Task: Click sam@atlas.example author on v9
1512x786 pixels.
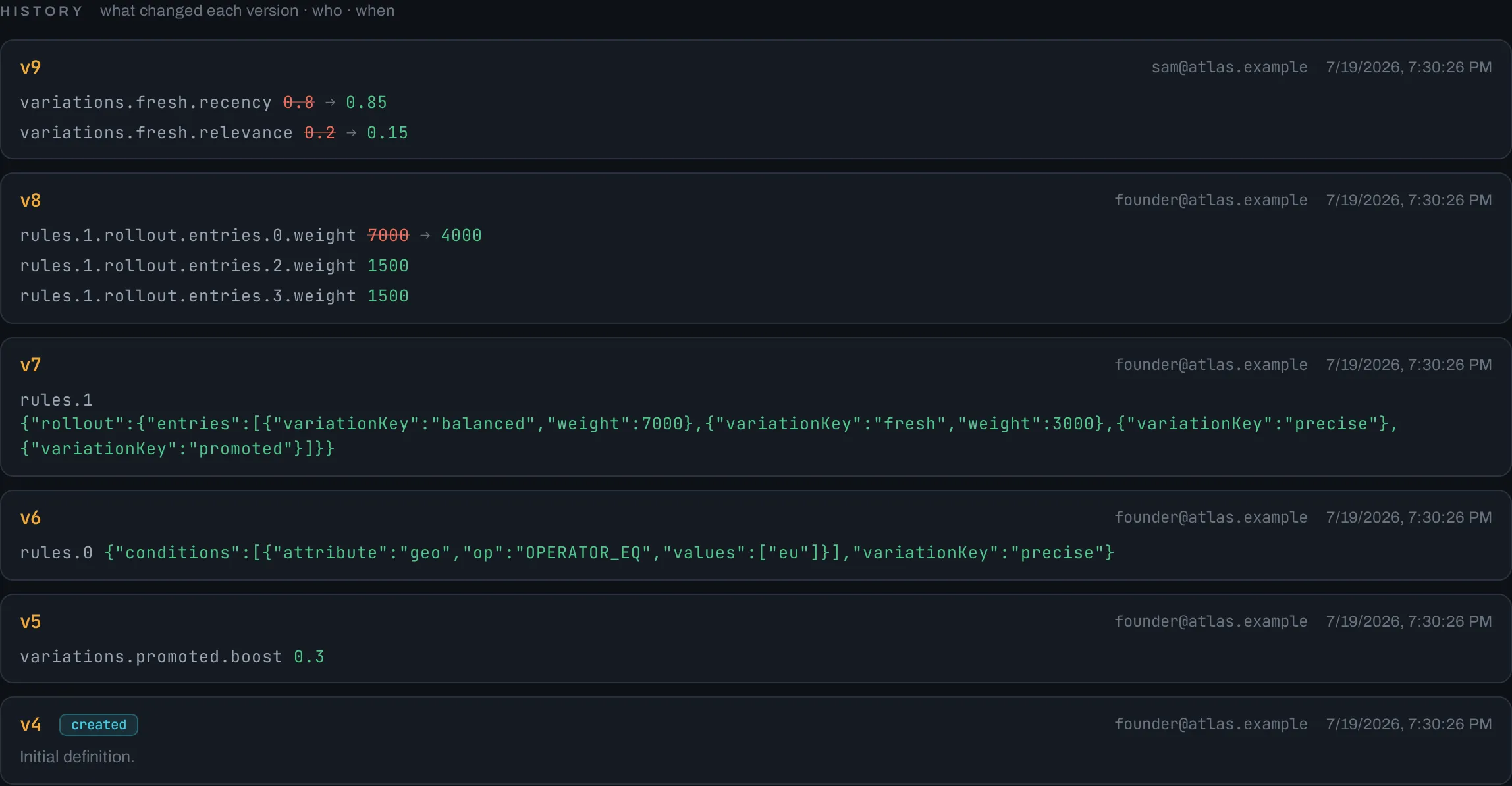Action: 1229,67
